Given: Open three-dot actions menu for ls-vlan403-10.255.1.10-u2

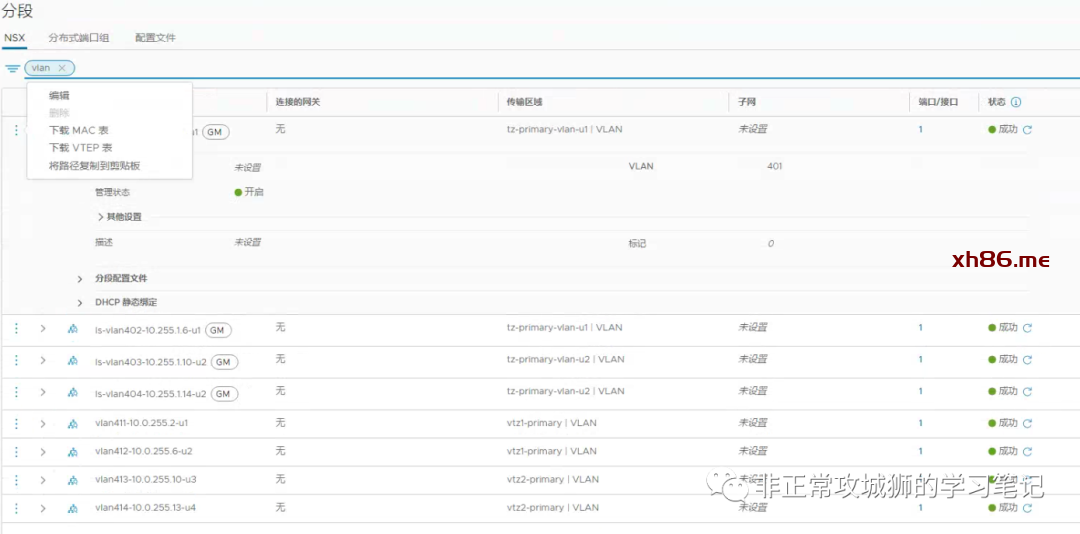Looking at the screenshot, I should (x=16, y=360).
